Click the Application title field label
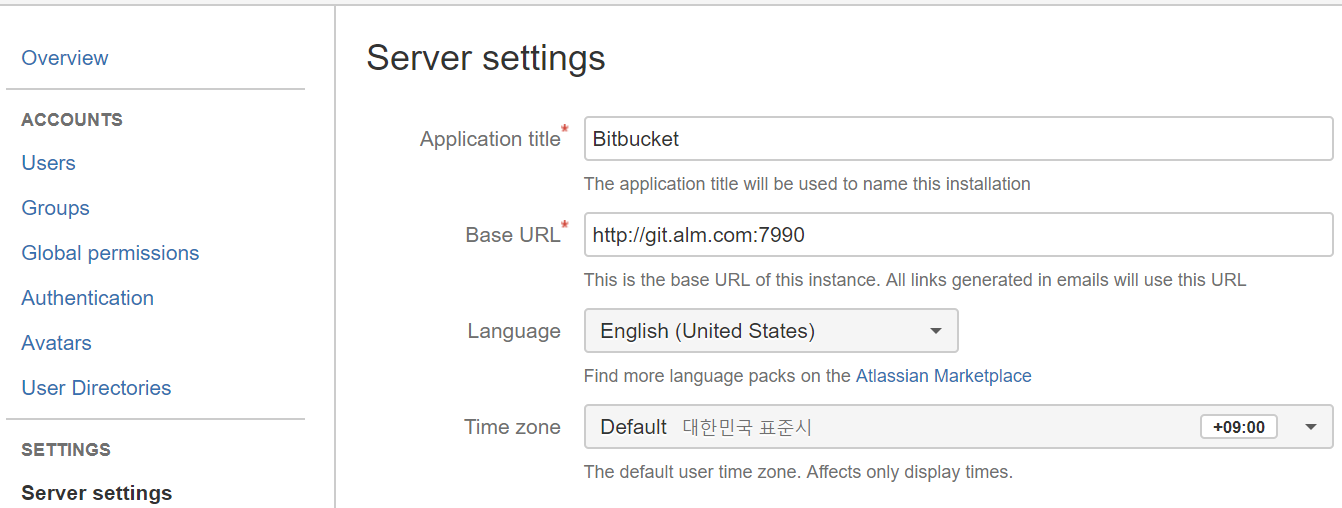 tap(490, 139)
